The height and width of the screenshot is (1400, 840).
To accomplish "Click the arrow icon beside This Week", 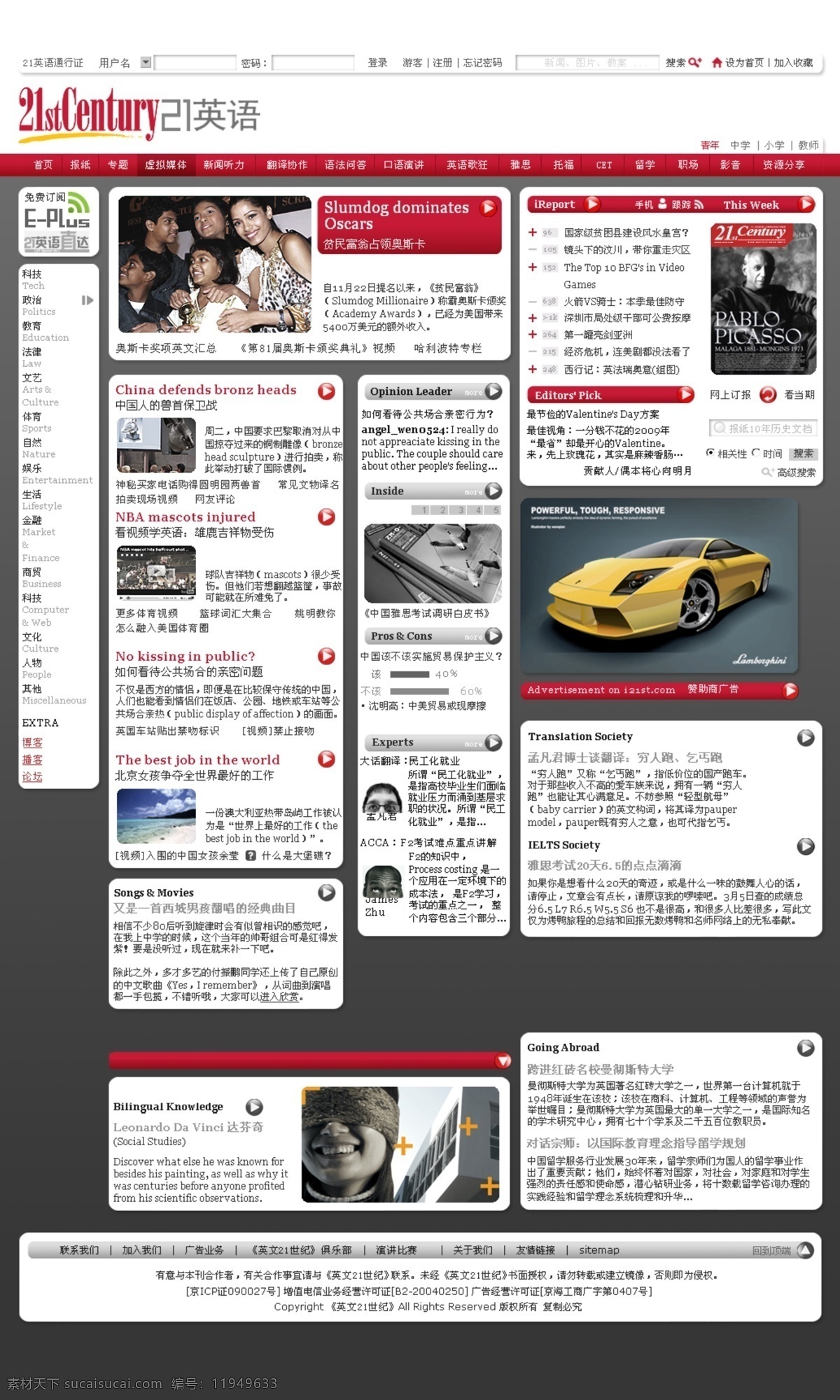I will coord(806,204).
